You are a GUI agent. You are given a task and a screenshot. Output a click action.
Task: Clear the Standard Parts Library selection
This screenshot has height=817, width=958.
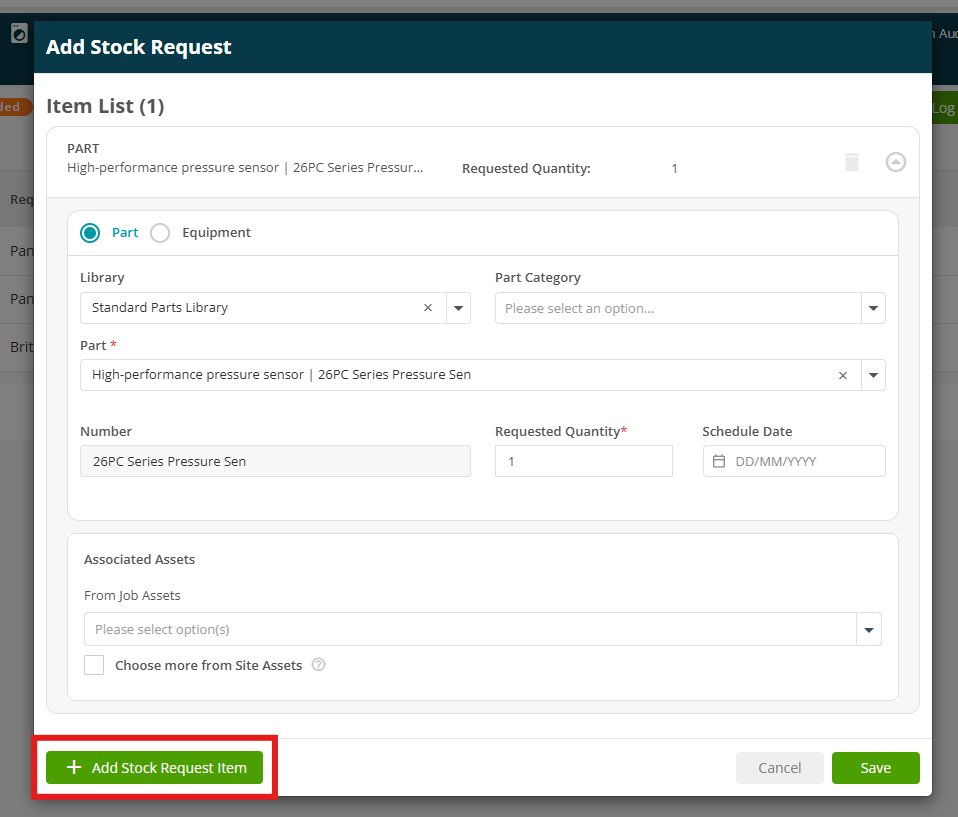428,308
